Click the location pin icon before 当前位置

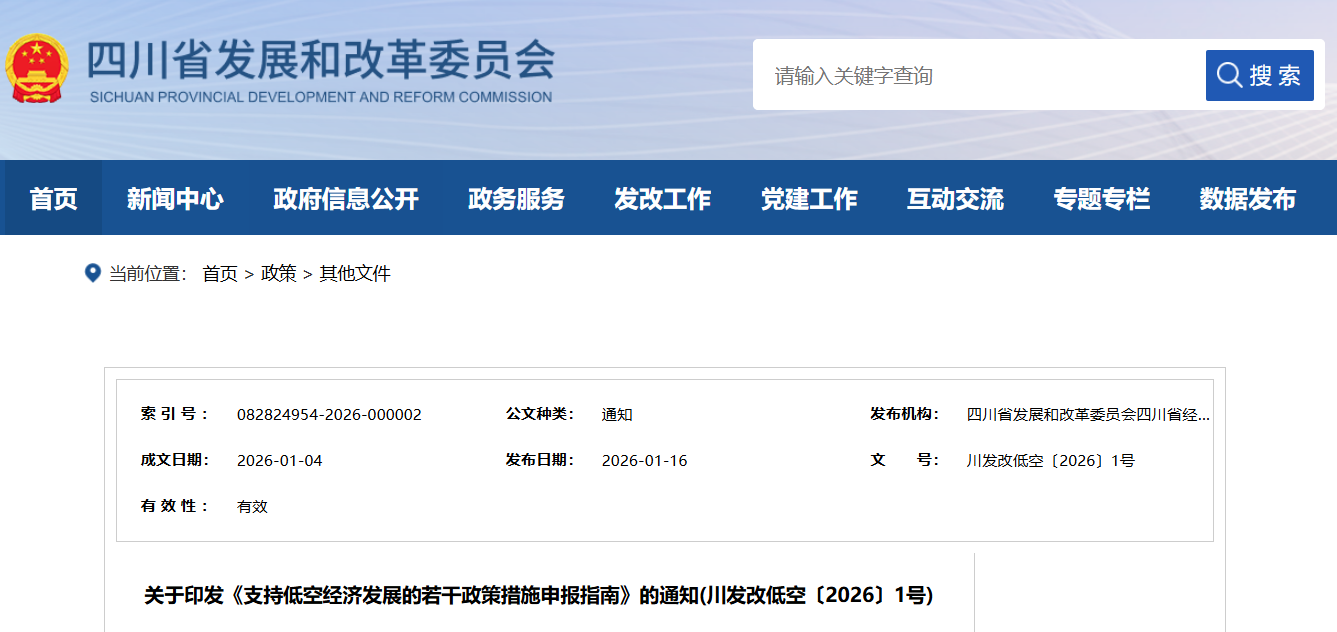(x=93, y=273)
